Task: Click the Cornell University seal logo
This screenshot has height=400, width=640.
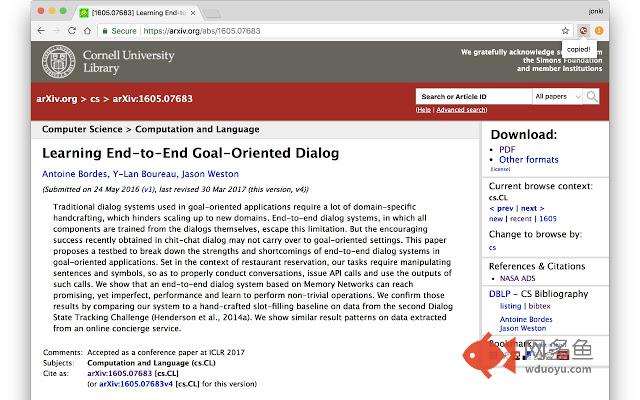Action: coord(59,62)
